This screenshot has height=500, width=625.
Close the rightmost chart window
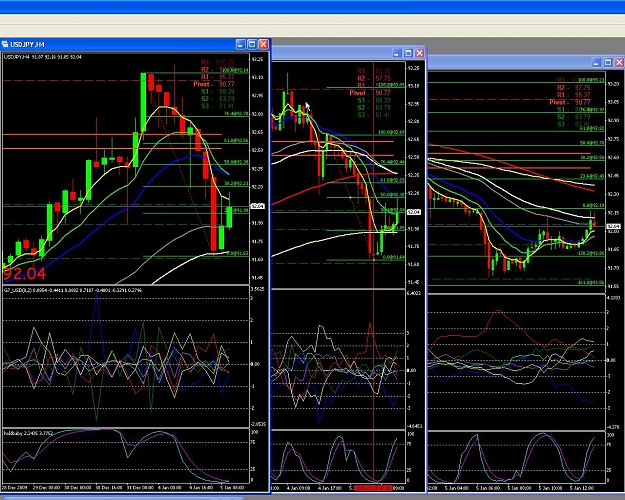coord(619,63)
